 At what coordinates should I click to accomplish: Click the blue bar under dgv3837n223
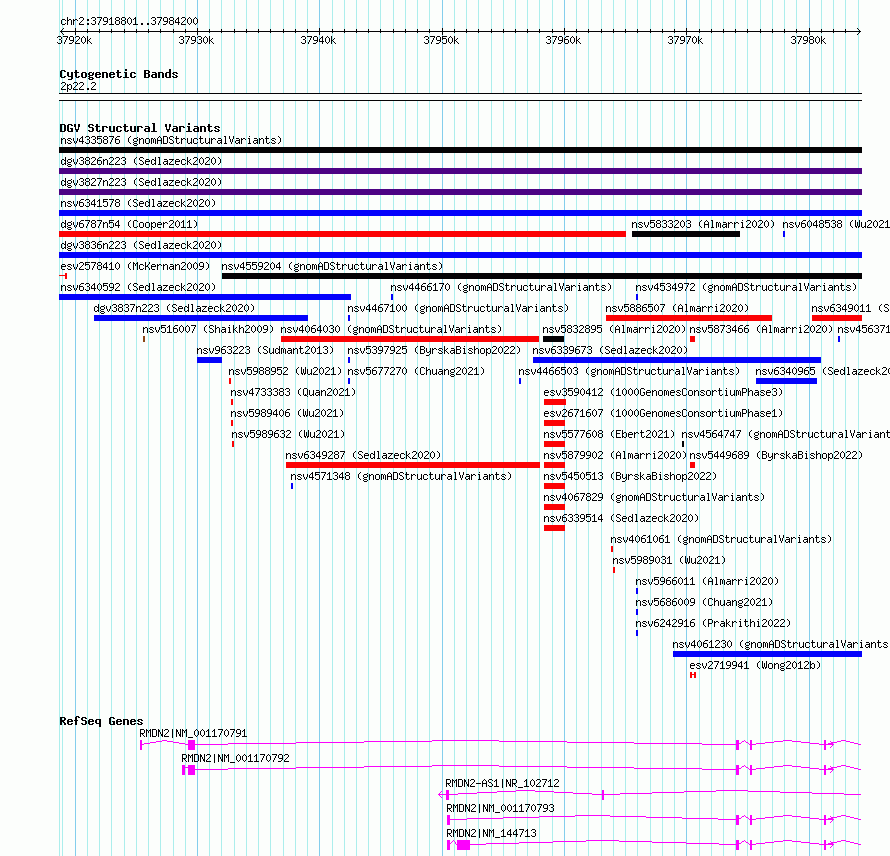point(201,318)
